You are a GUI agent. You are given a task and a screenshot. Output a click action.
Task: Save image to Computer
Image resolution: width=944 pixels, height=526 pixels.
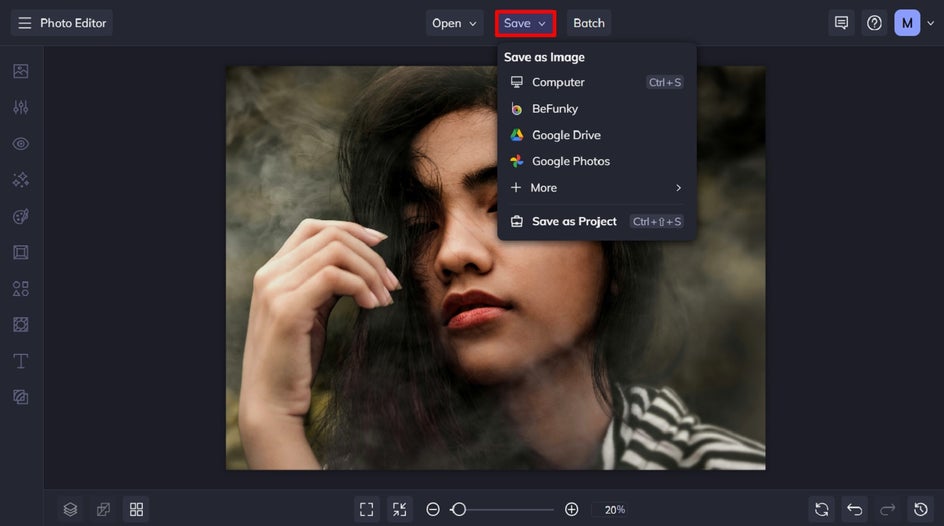[597, 82]
